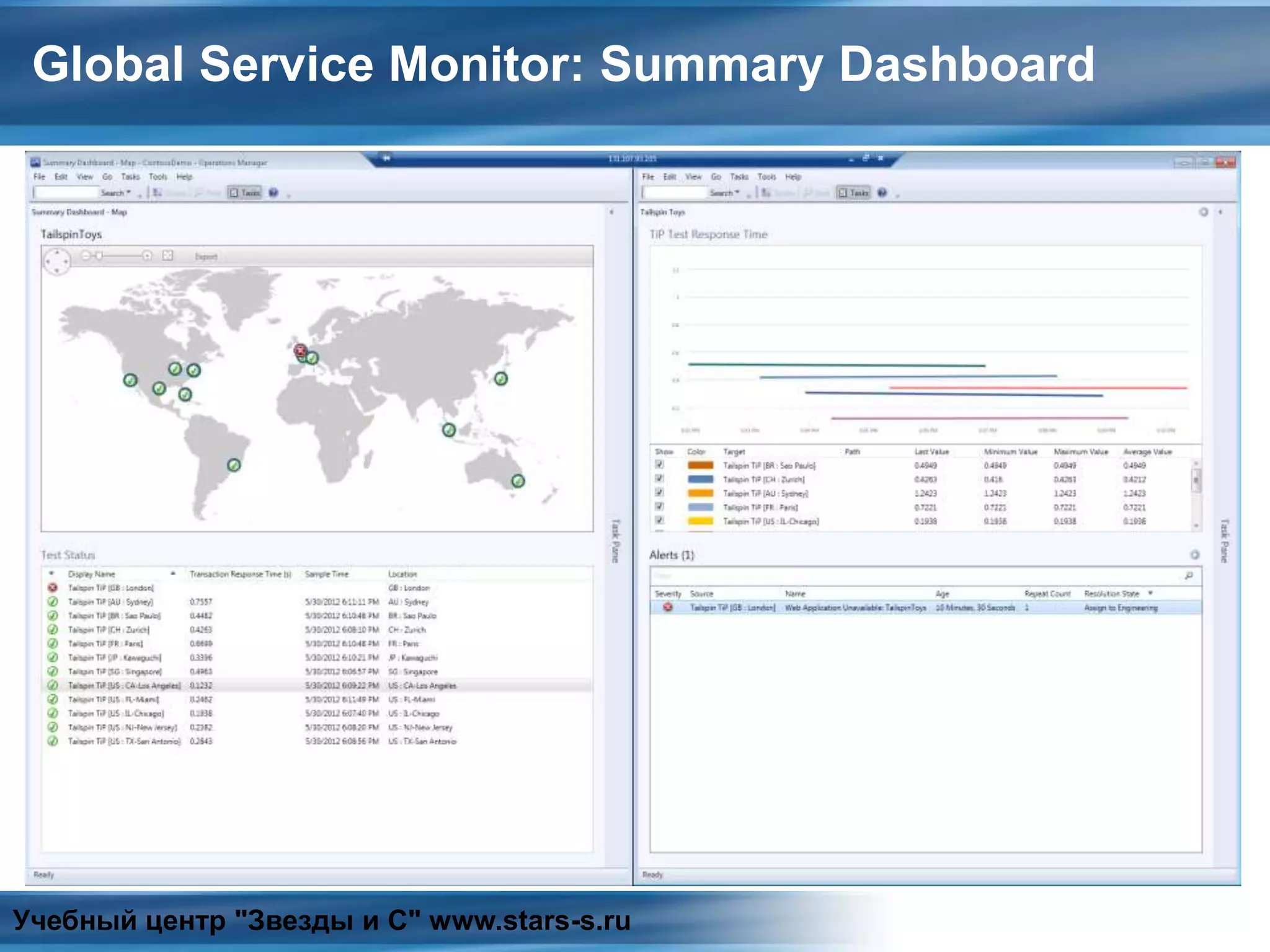Viewport: 1270px width, 952px height.
Task: Toggle Display Name column sort arrow
Action: click(x=173, y=574)
